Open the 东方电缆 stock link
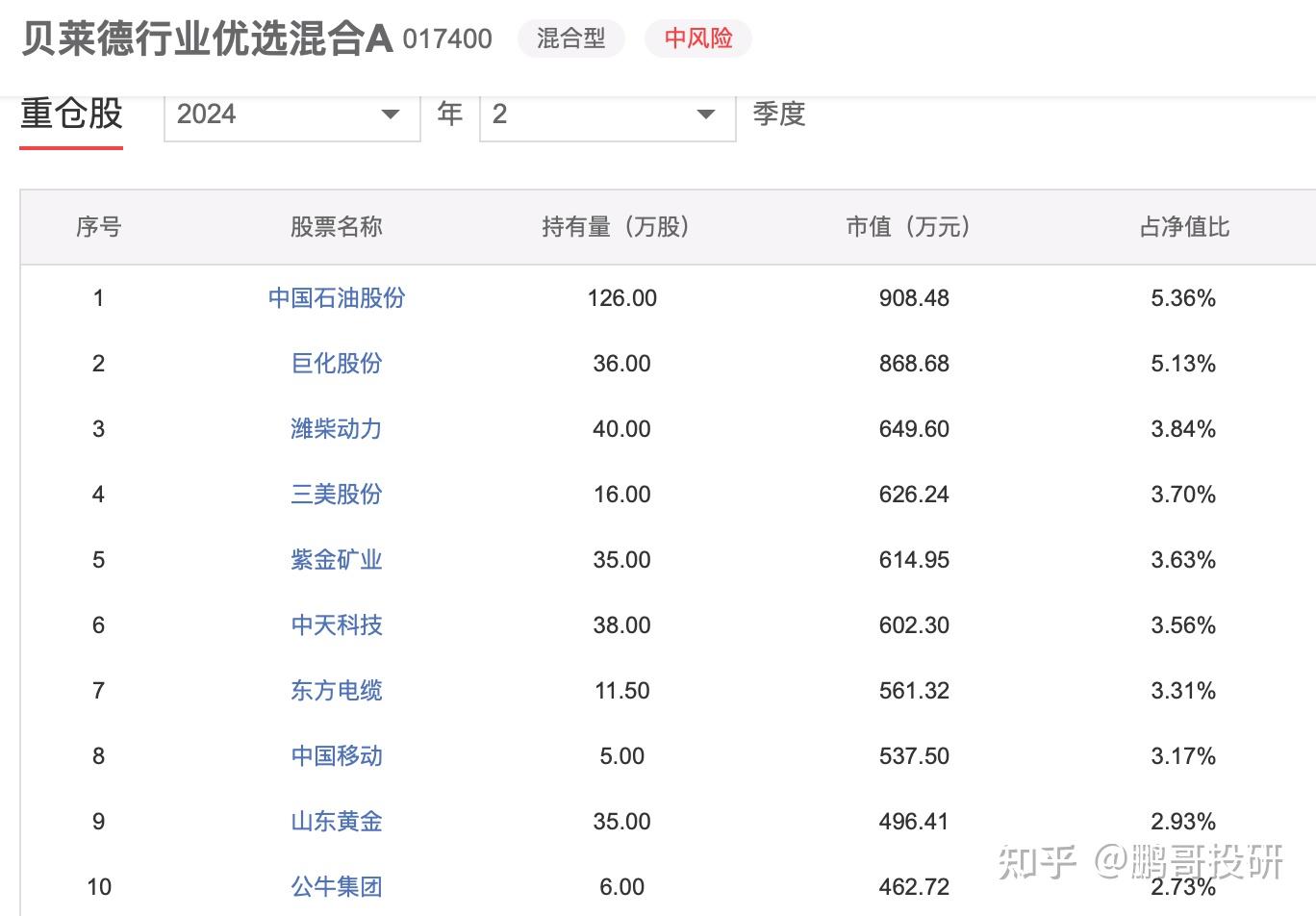Screen dimensions: 1316x916 337,691
